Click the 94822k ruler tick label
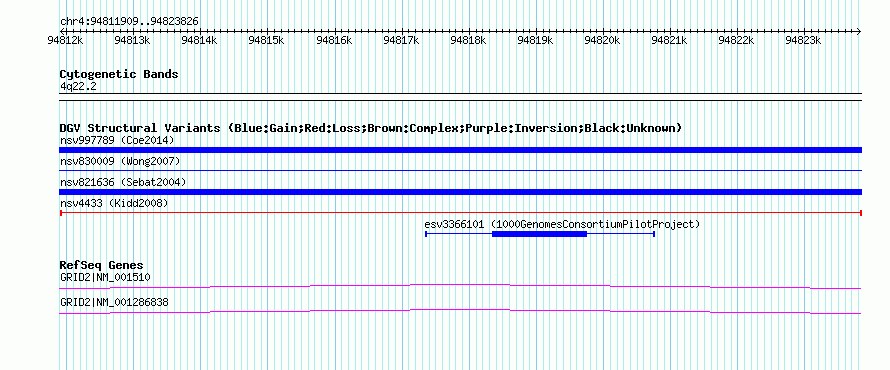 737,40
